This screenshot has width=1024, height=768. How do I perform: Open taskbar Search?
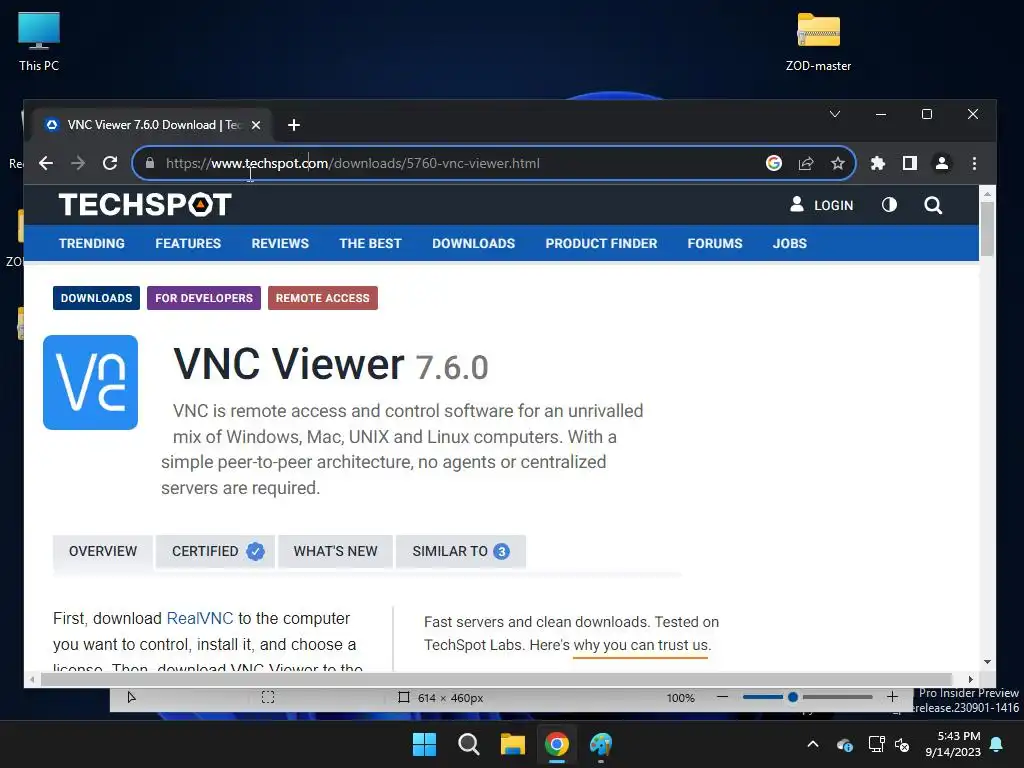(x=468, y=744)
